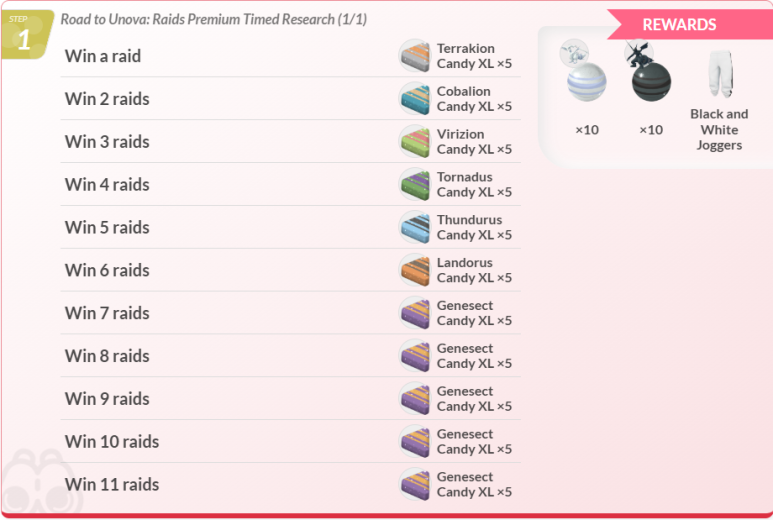This screenshot has width=773, height=520.
Task: Click the 'Terrakion Candy XL ×5' label
Action: (474, 56)
